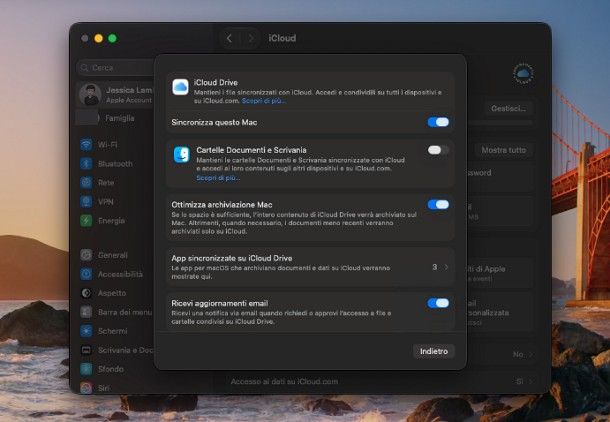
Task: Go forward with the toolbar forward arrow
Action: pos(251,38)
